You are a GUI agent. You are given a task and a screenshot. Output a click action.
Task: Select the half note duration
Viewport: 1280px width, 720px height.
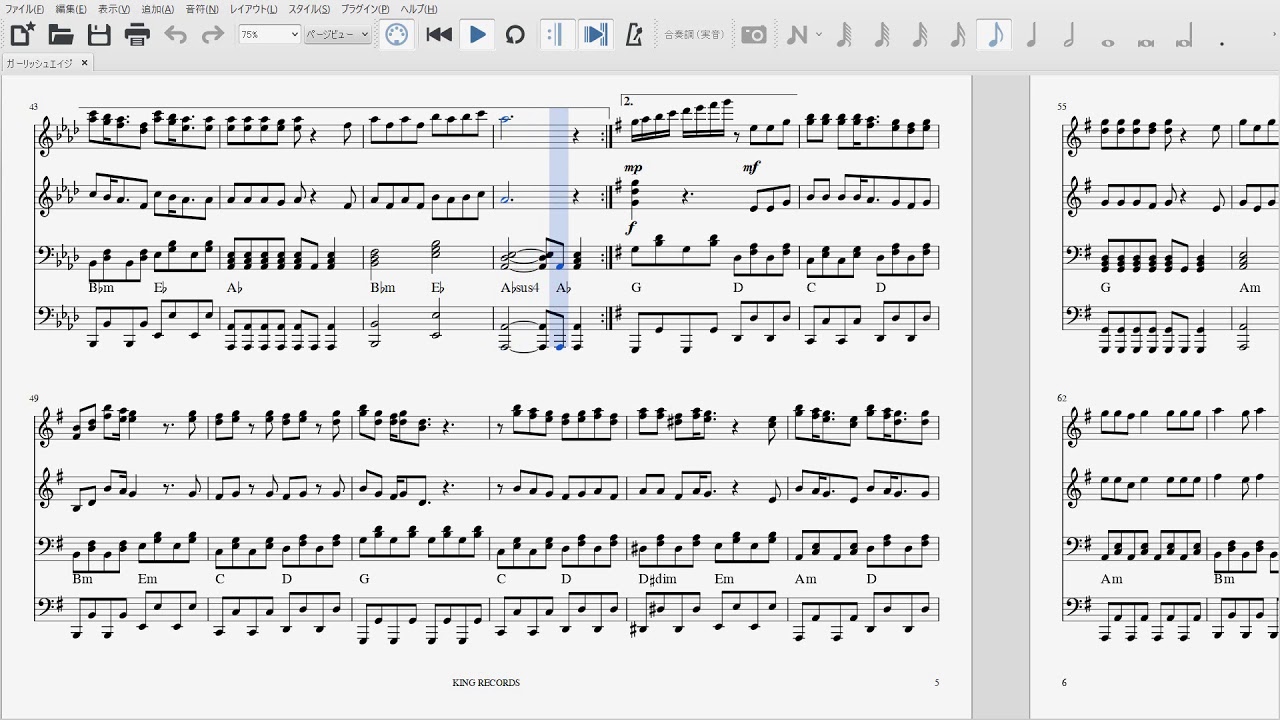point(1069,35)
